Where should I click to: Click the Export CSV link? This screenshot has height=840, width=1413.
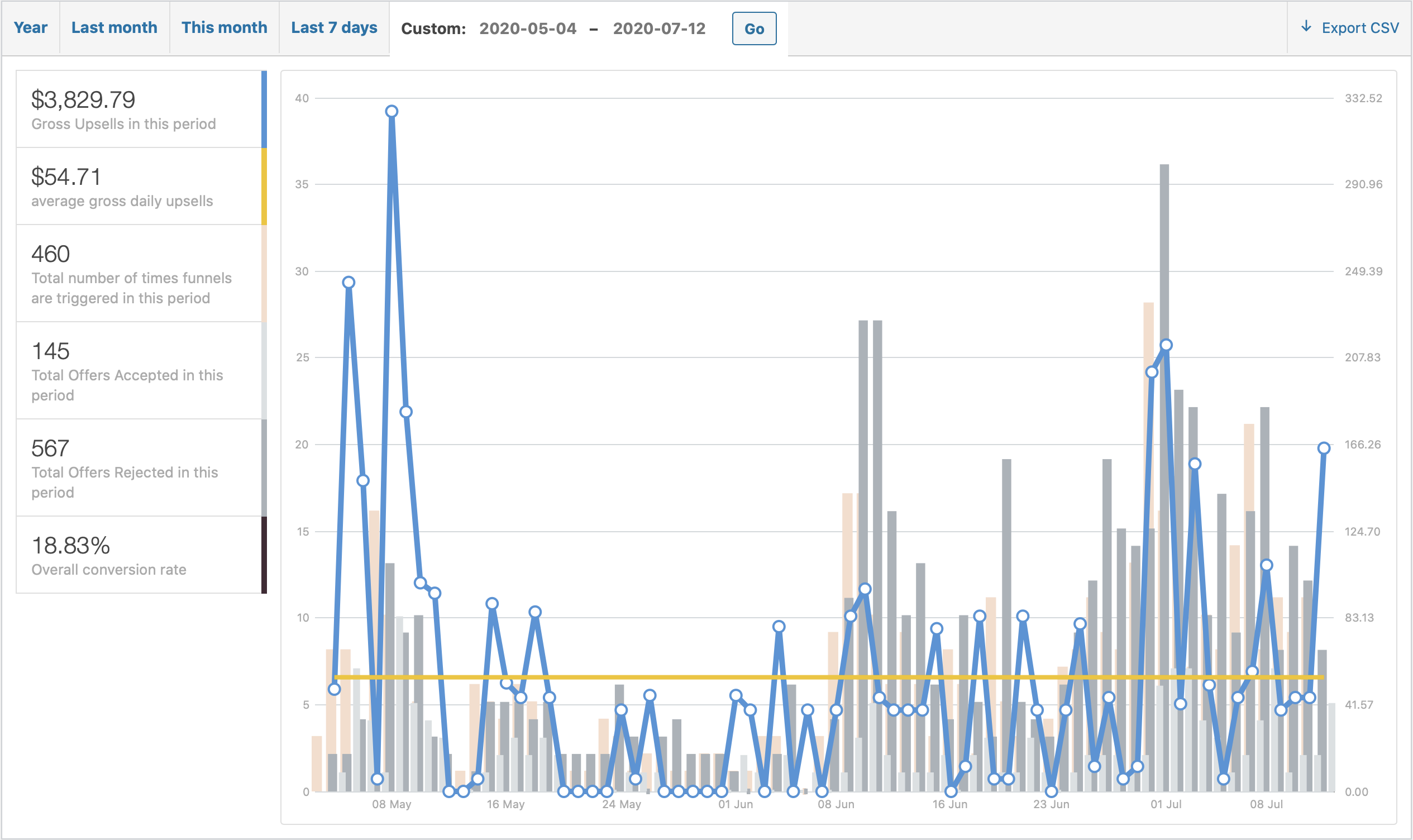coord(1360,28)
